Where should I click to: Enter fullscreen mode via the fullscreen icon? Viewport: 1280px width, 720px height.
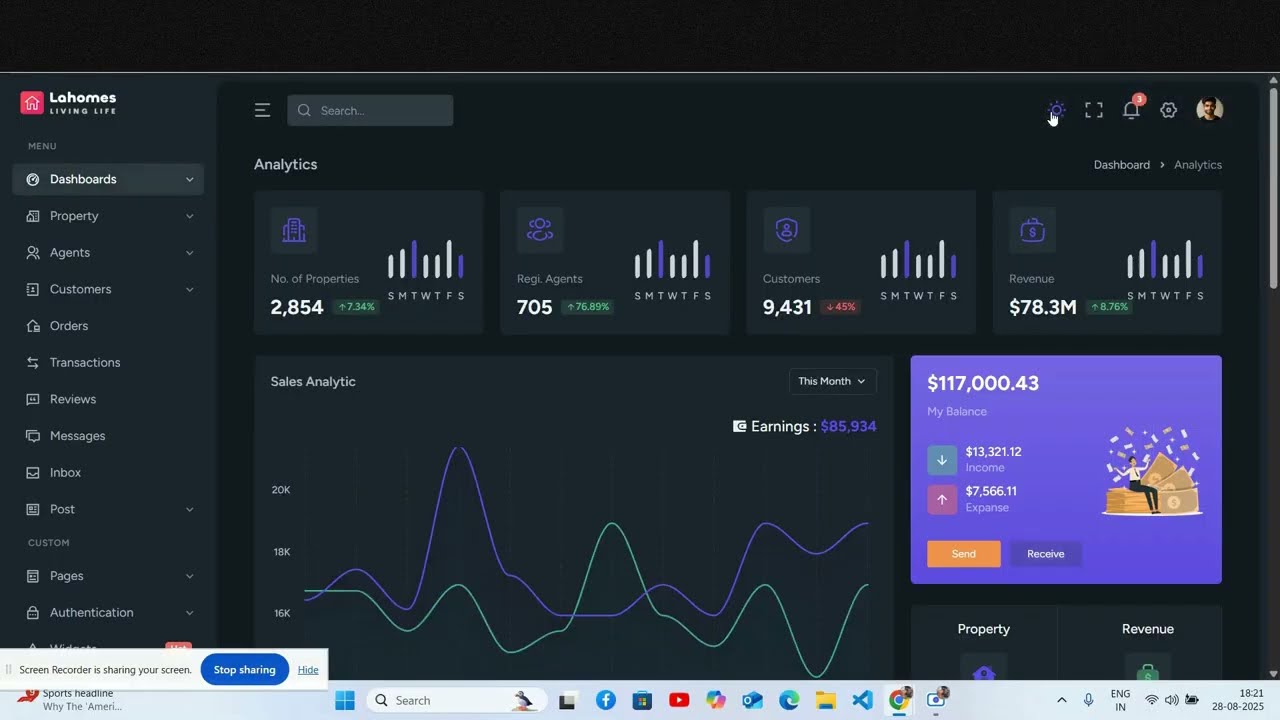click(x=1094, y=110)
